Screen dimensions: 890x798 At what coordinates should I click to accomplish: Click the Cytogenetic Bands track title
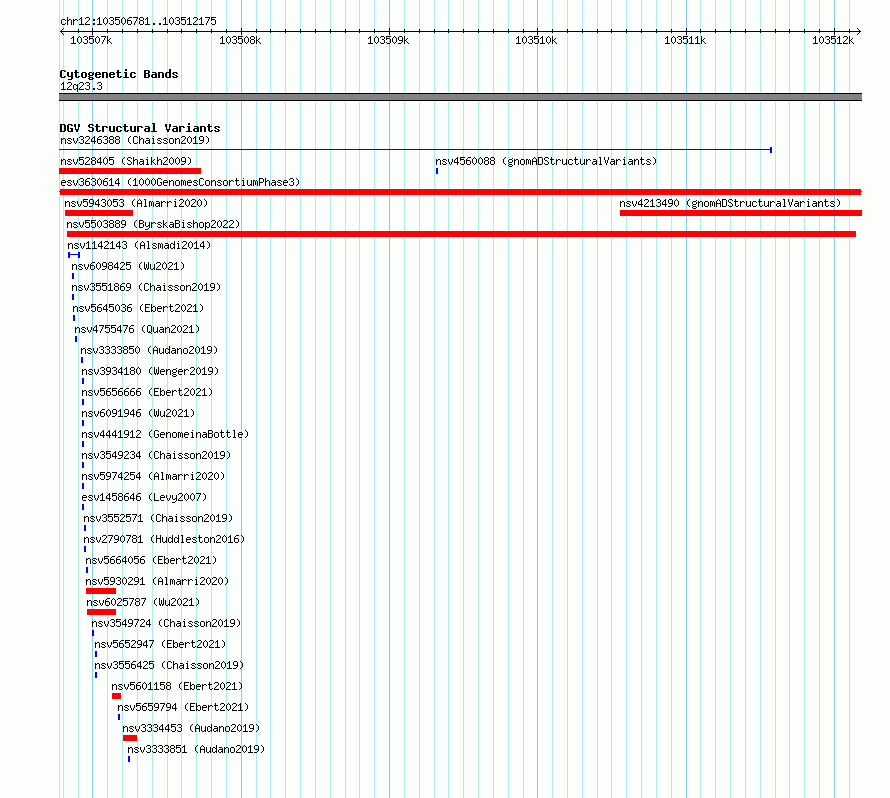tap(119, 74)
